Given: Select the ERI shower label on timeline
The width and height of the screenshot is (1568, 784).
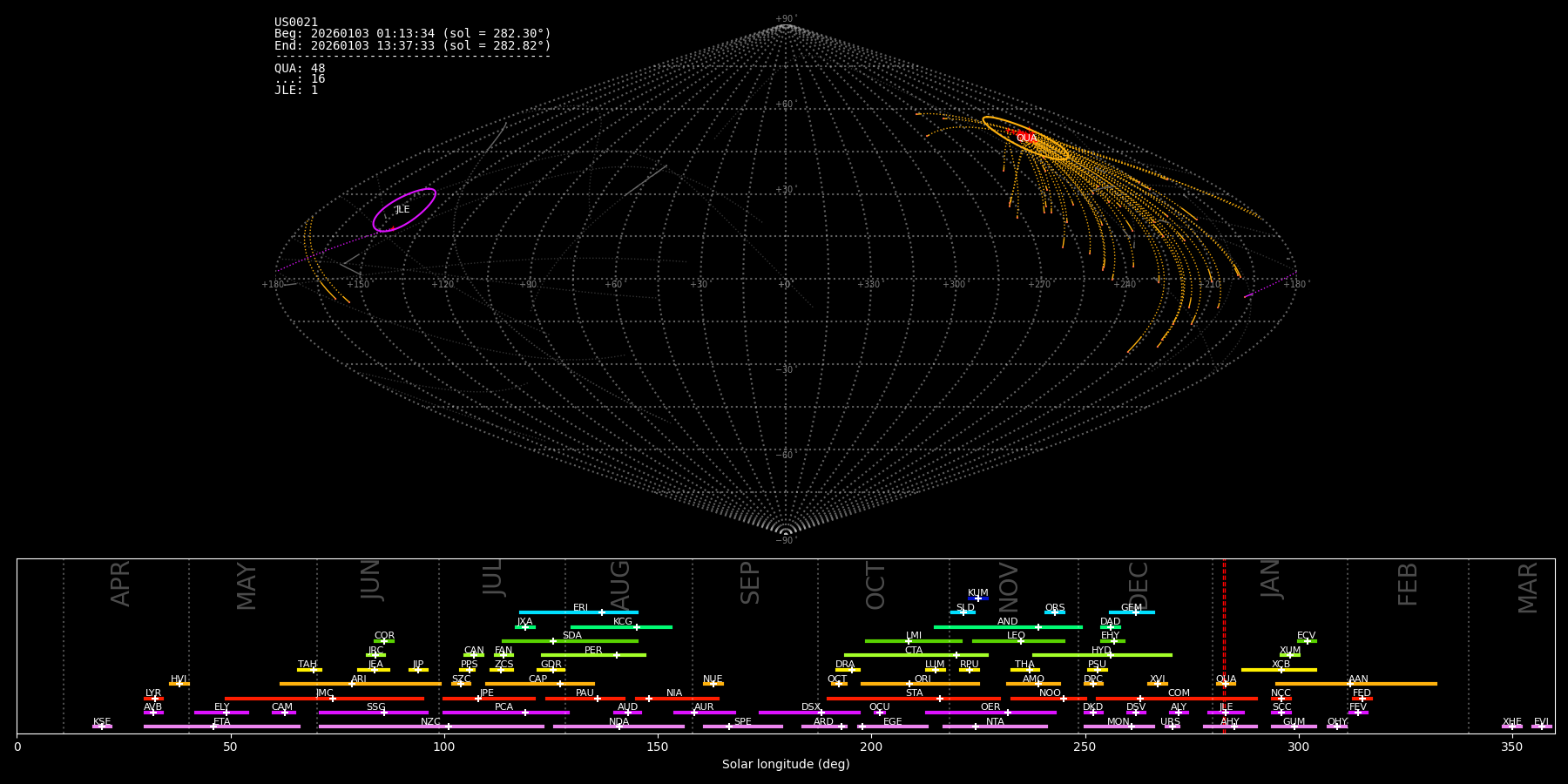Looking at the screenshot, I should (580, 608).
